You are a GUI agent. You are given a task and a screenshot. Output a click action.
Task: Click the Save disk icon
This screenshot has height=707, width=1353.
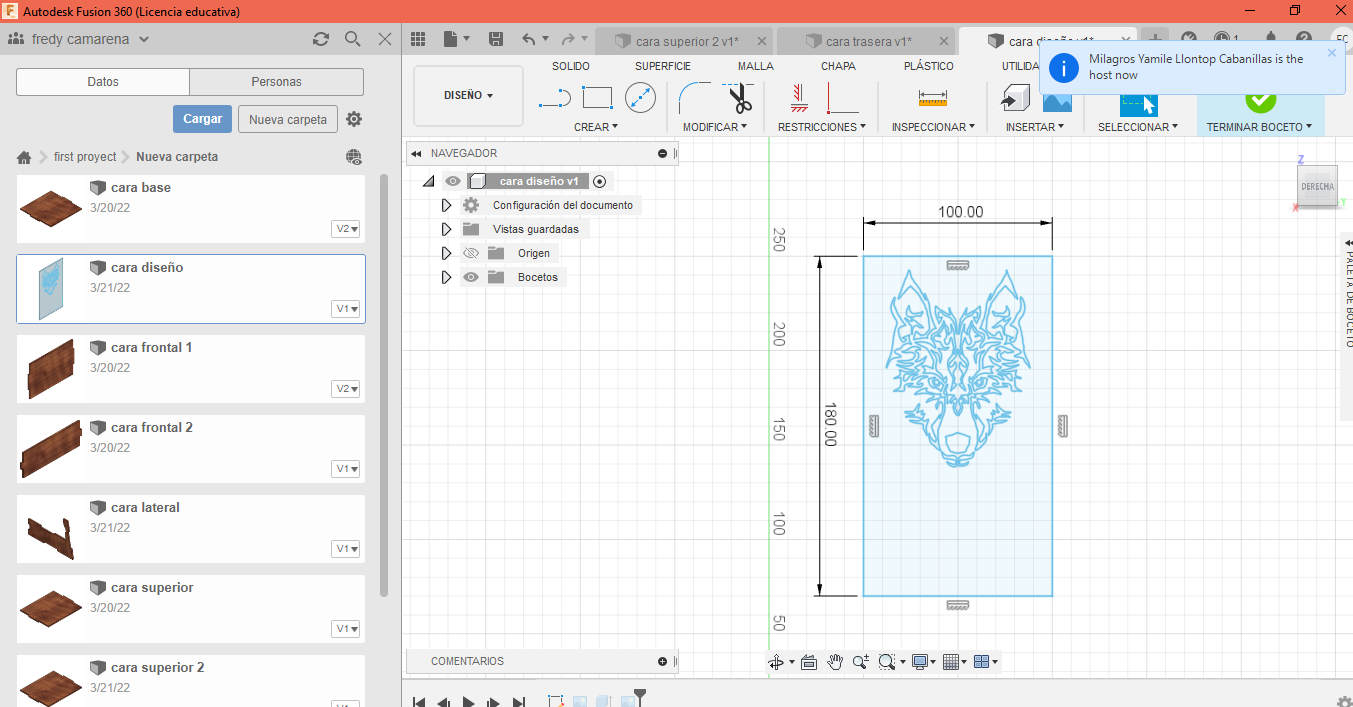(x=496, y=39)
